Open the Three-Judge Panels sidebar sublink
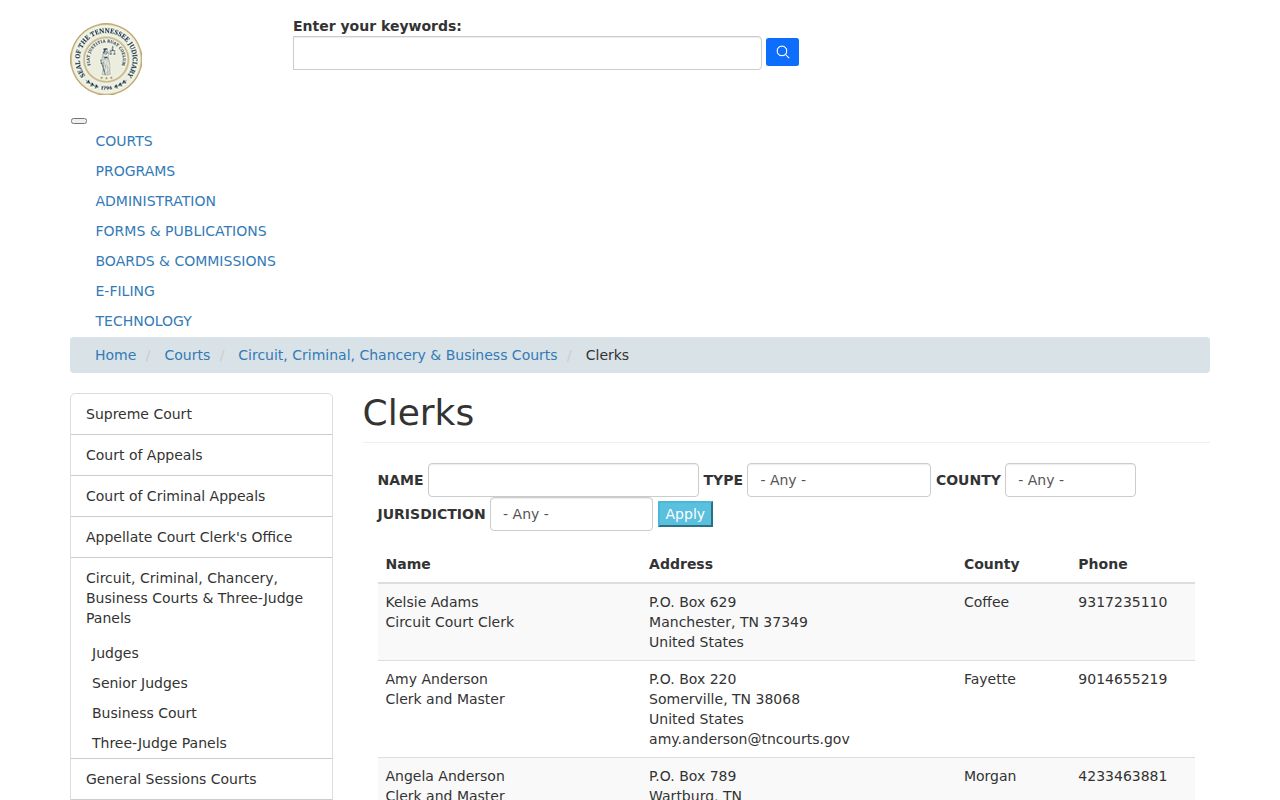1280x800 pixels. [159, 743]
